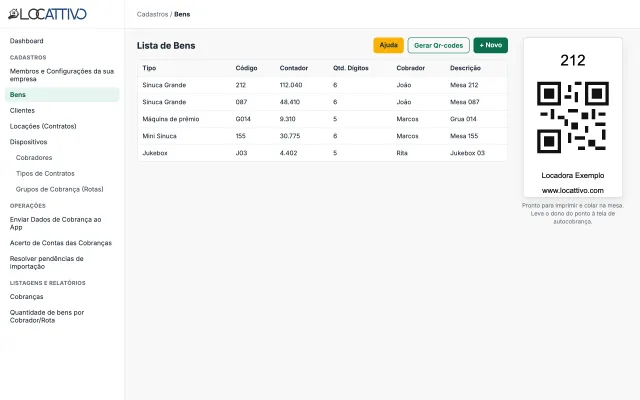This screenshot has width=640, height=400.
Task: Click description Jukebox 03
Action: 467,153
